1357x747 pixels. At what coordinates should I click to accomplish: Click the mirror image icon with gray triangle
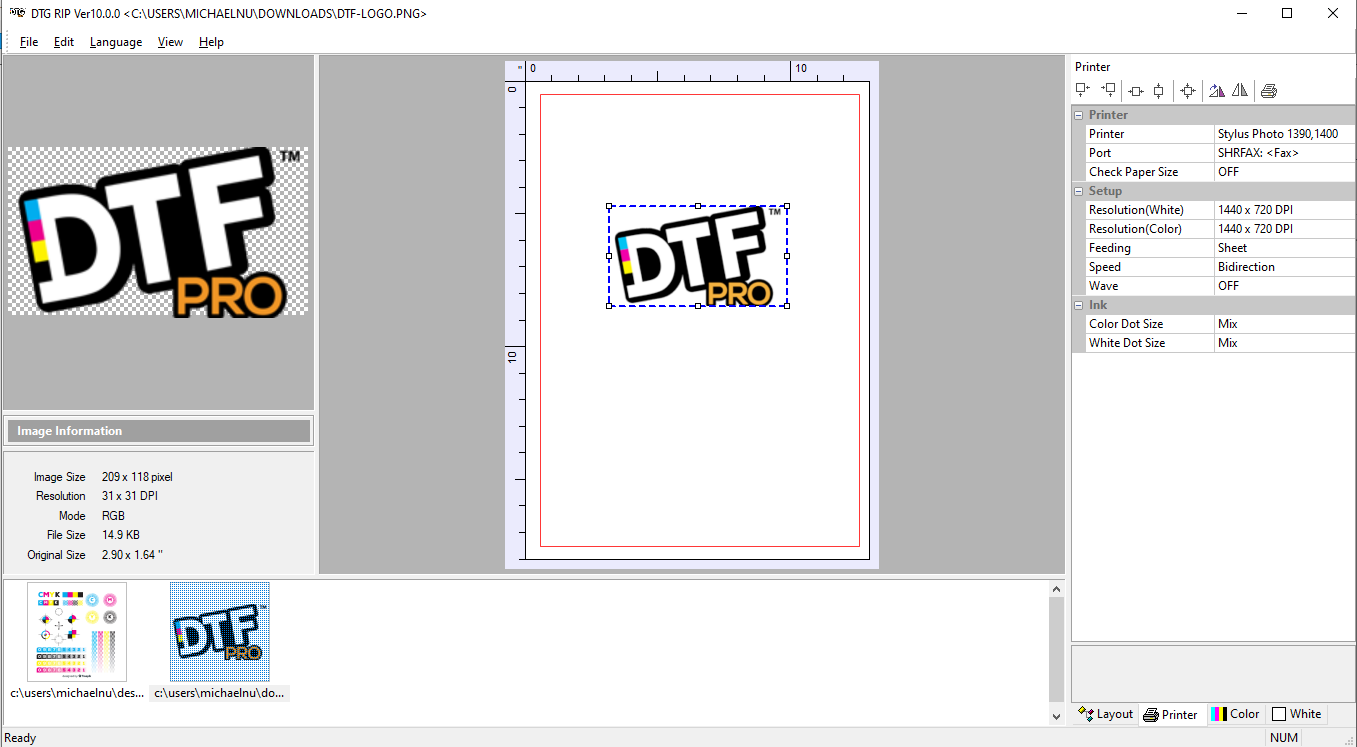[x=1240, y=91]
